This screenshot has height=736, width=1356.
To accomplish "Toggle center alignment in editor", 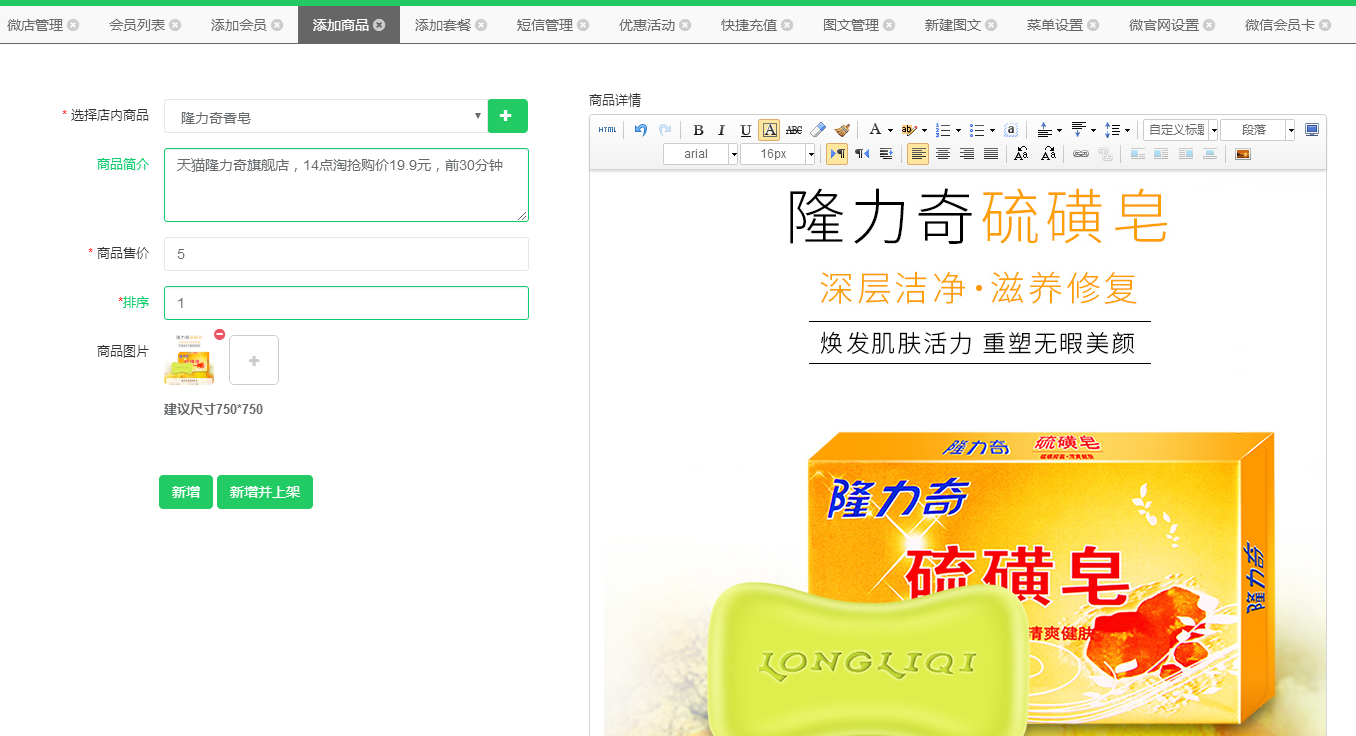I will click(943, 154).
